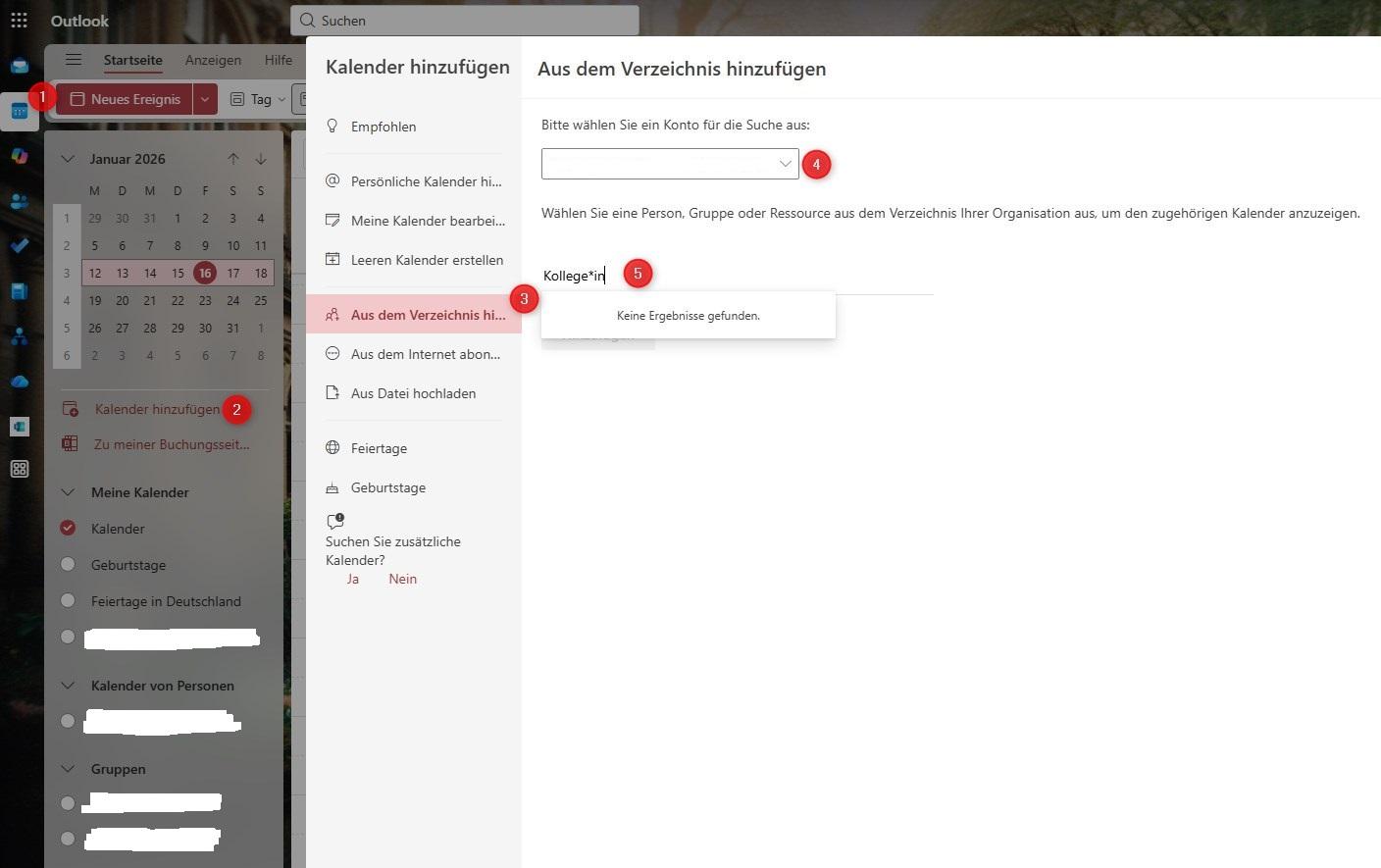The height and width of the screenshot is (868, 1381).
Task: Open Microsoft To Do from the left rail
Action: [x=20, y=246]
